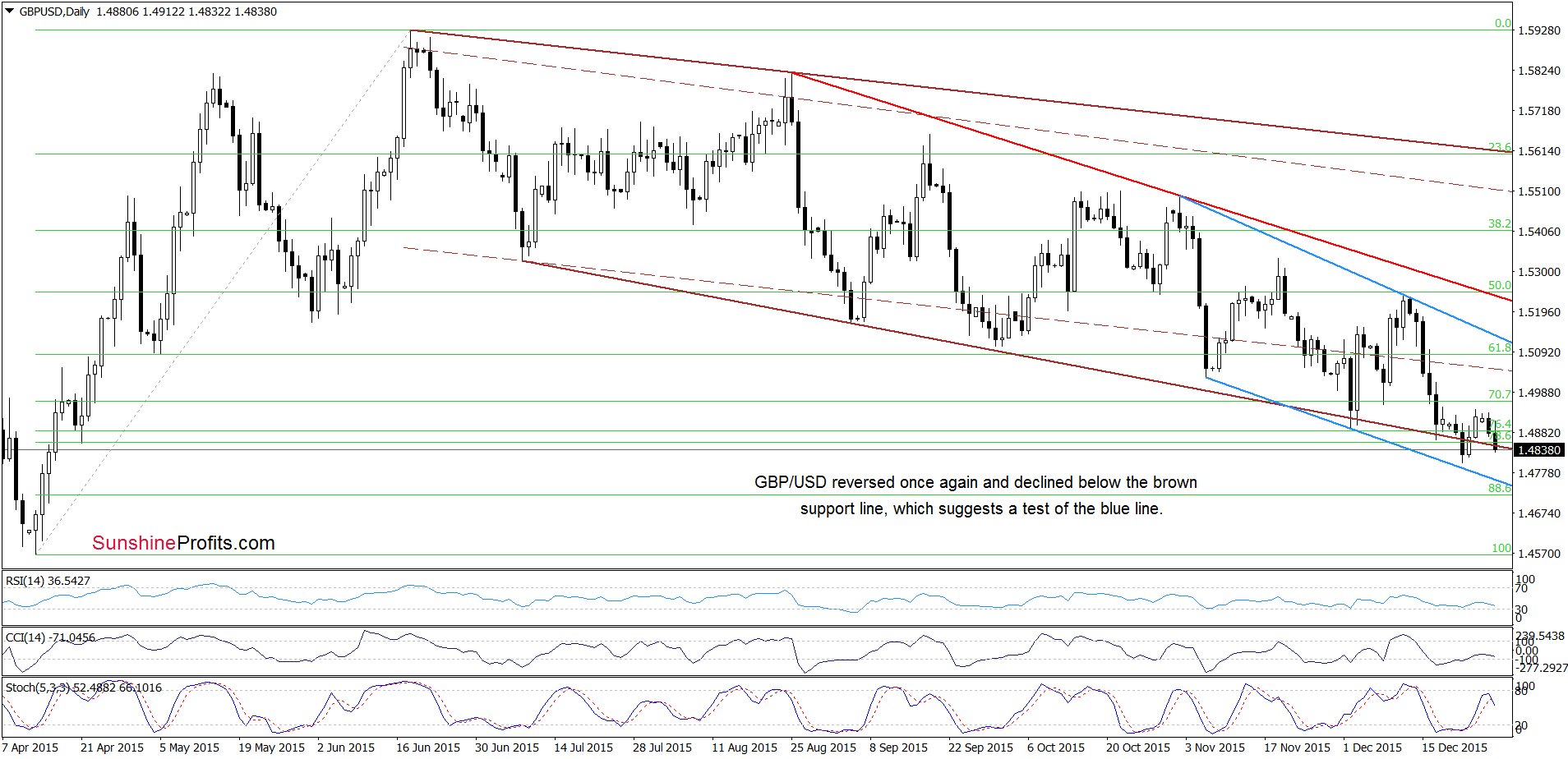This screenshot has width=1568, height=759.
Task: Click the 22 Sep 2015 date label
Action: click(x=980, y=747)
